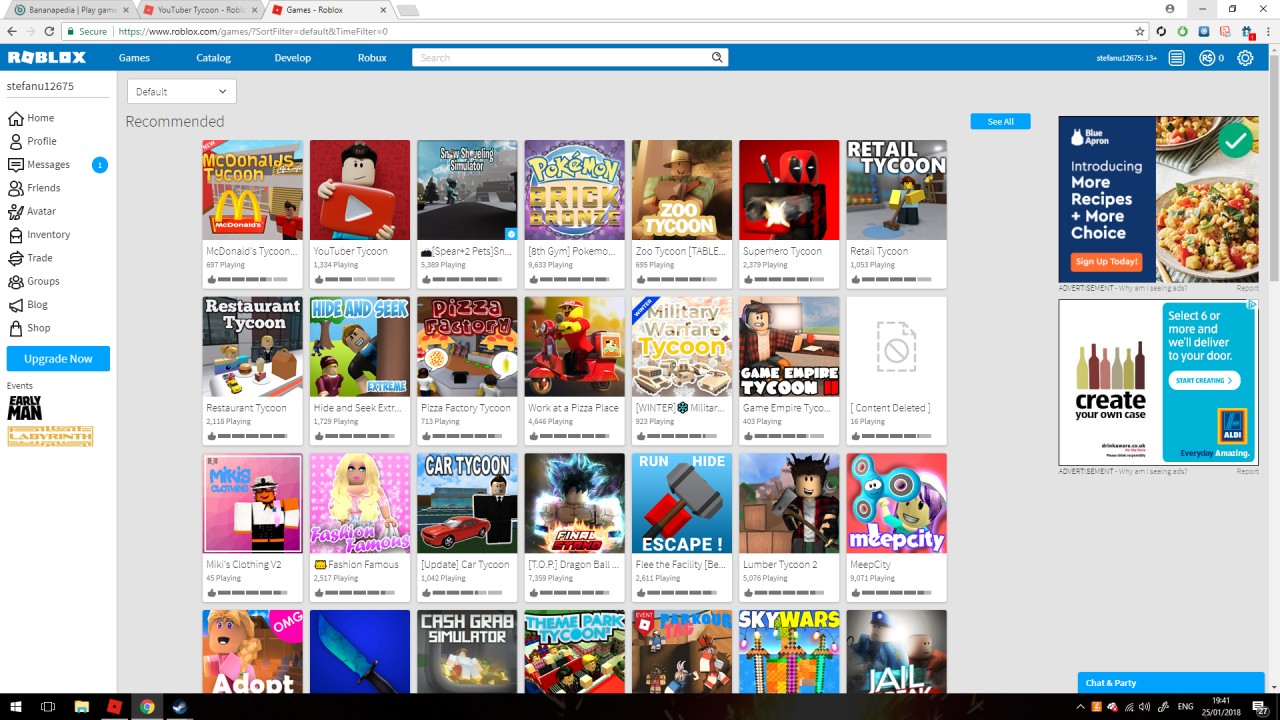Screen dimensions: 1280x720
Task: Open the Zoo Tycoon game thumbnail
Action: [682, 190]
